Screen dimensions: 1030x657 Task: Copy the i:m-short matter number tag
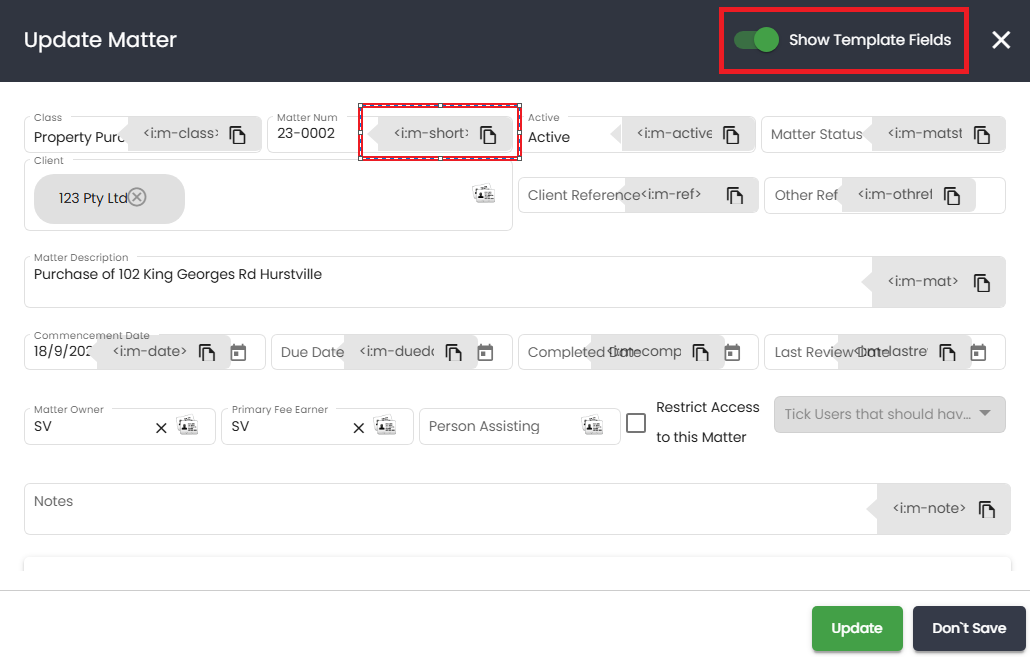pyautogui.click(x=488, y=135)
